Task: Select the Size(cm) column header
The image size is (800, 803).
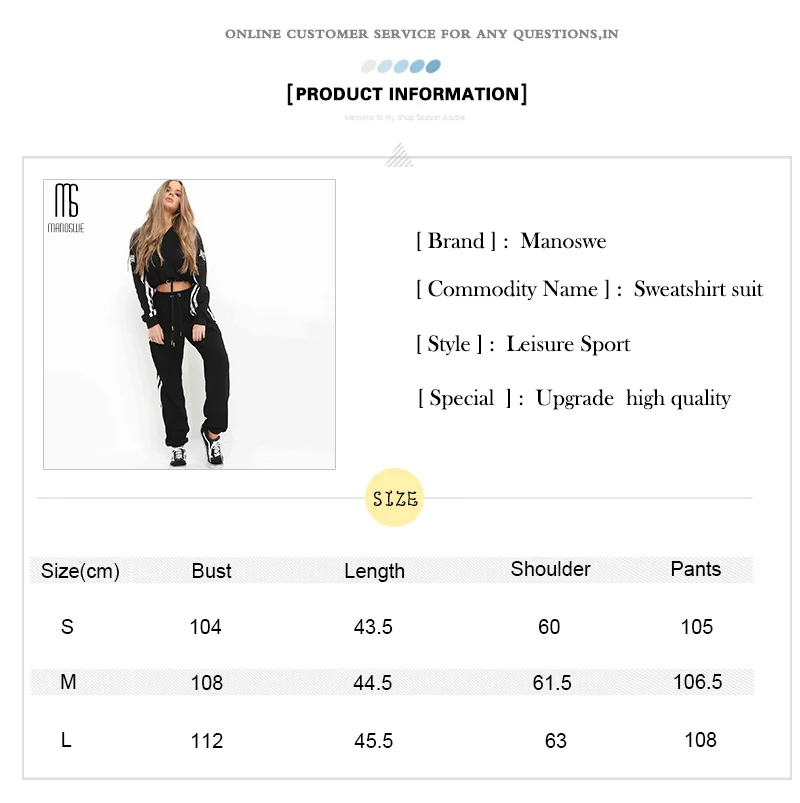Action: tap(80, 571)
